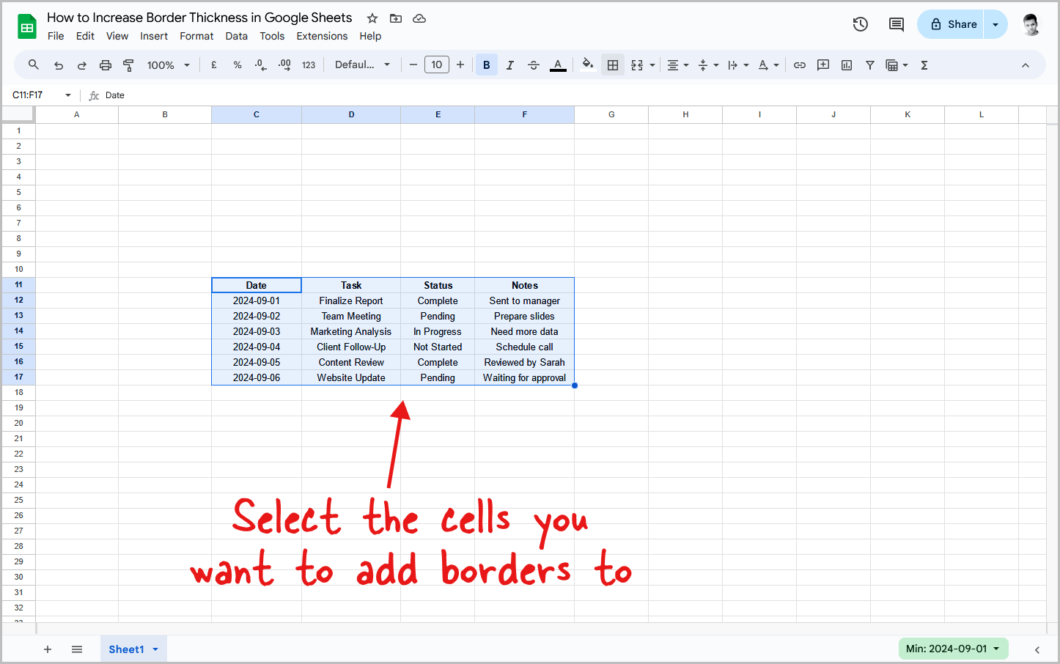Select the Paint format roller icon
Screen dimensions: 1060x664
pyautogui.click(x=128, y=65)
